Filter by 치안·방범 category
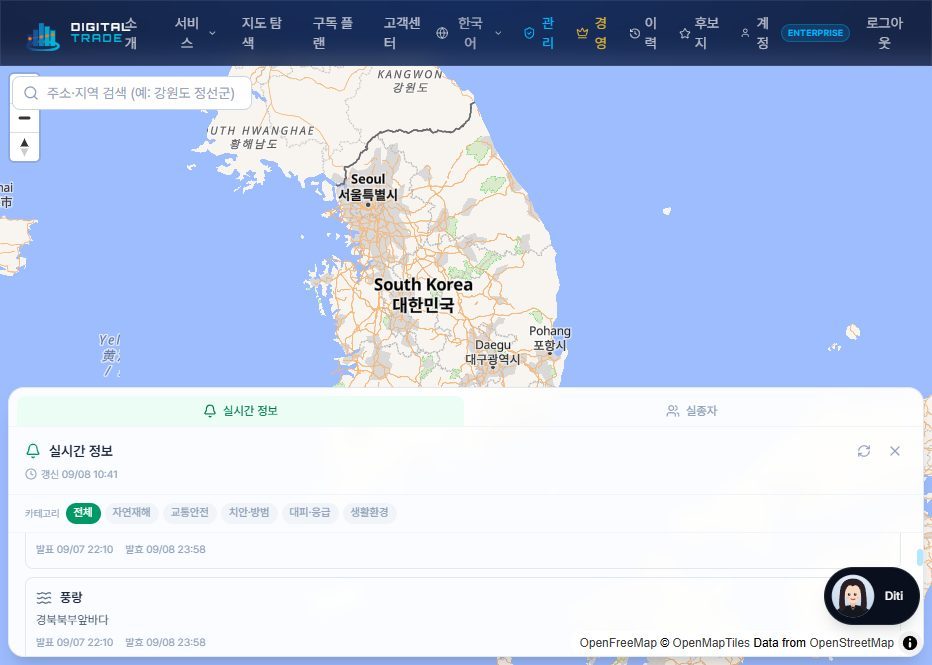This screenshot has height=665, width=932. point(249,513)
